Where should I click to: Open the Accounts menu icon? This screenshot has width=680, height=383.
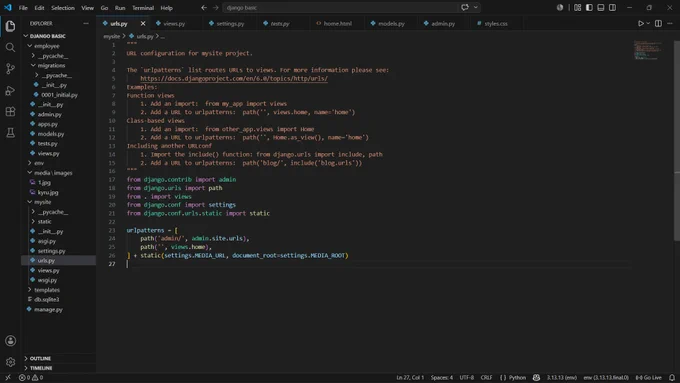tap(10, 340)
